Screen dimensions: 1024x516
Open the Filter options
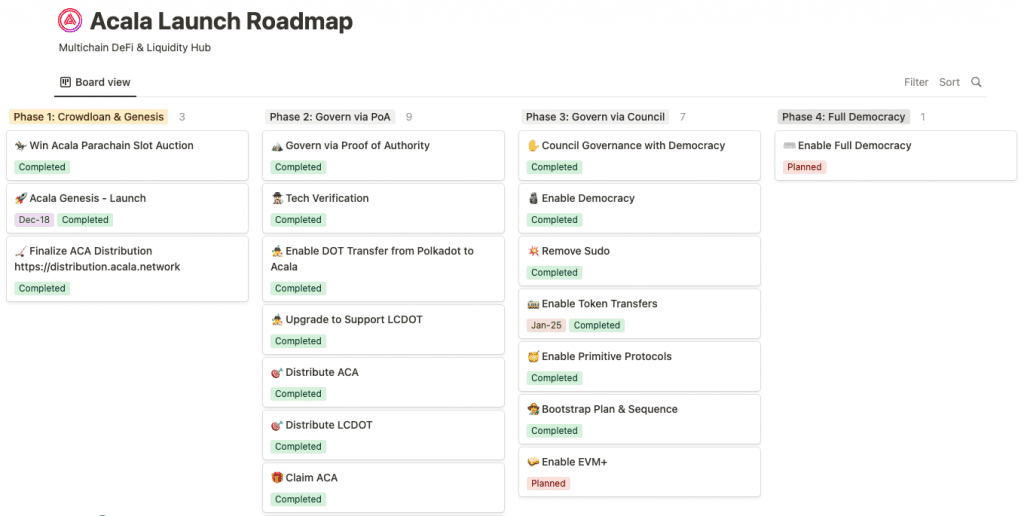tap(916, 82)
